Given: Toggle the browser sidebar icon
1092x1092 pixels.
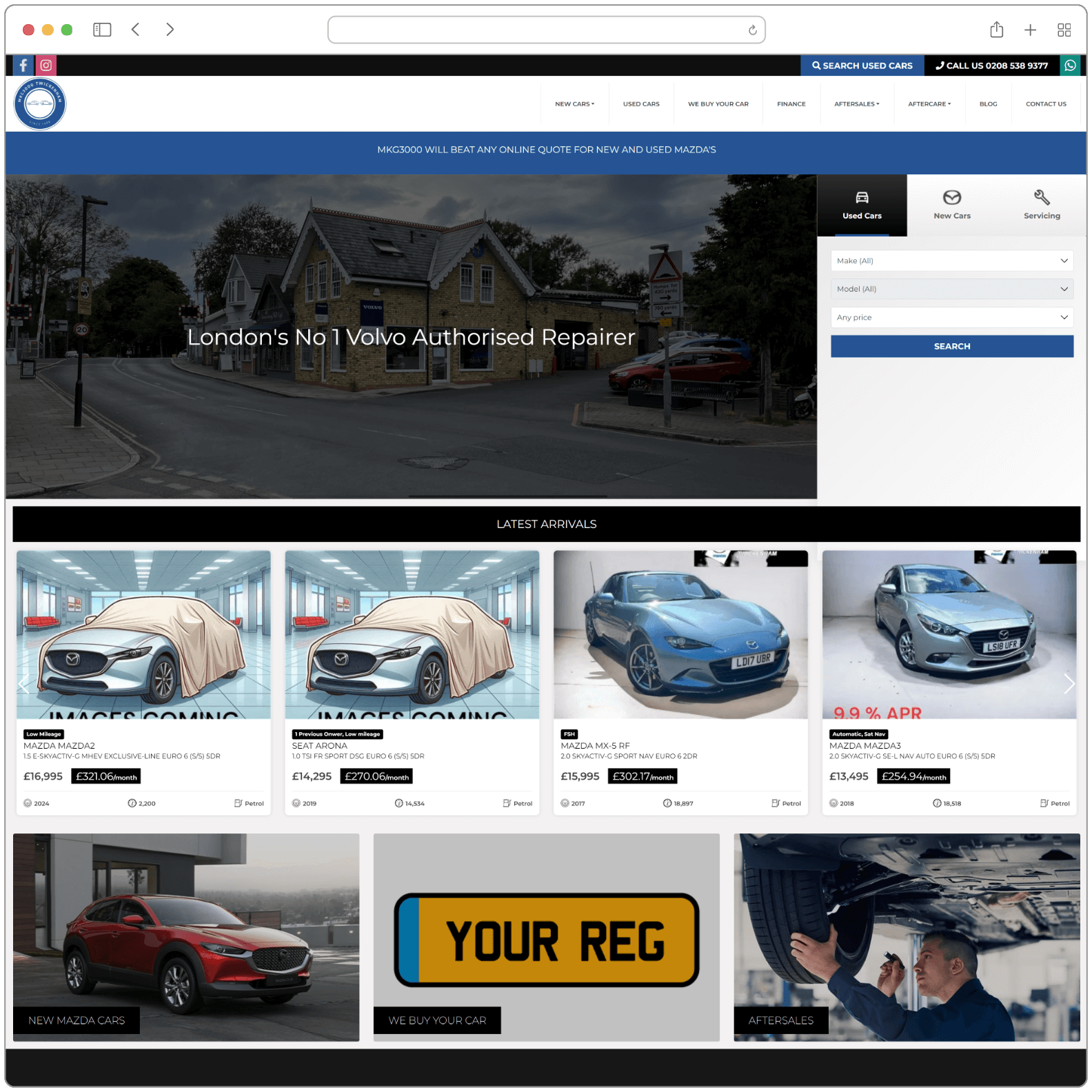Looking at the screenshot, I should tap(102, 30).
